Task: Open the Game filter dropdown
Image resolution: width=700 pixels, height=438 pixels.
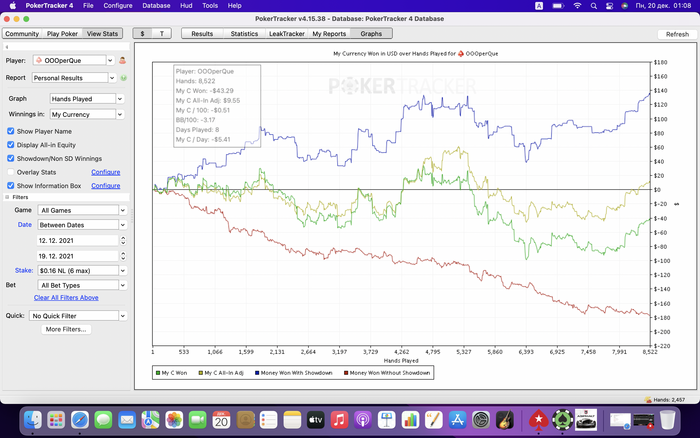Action: [83, 210]
